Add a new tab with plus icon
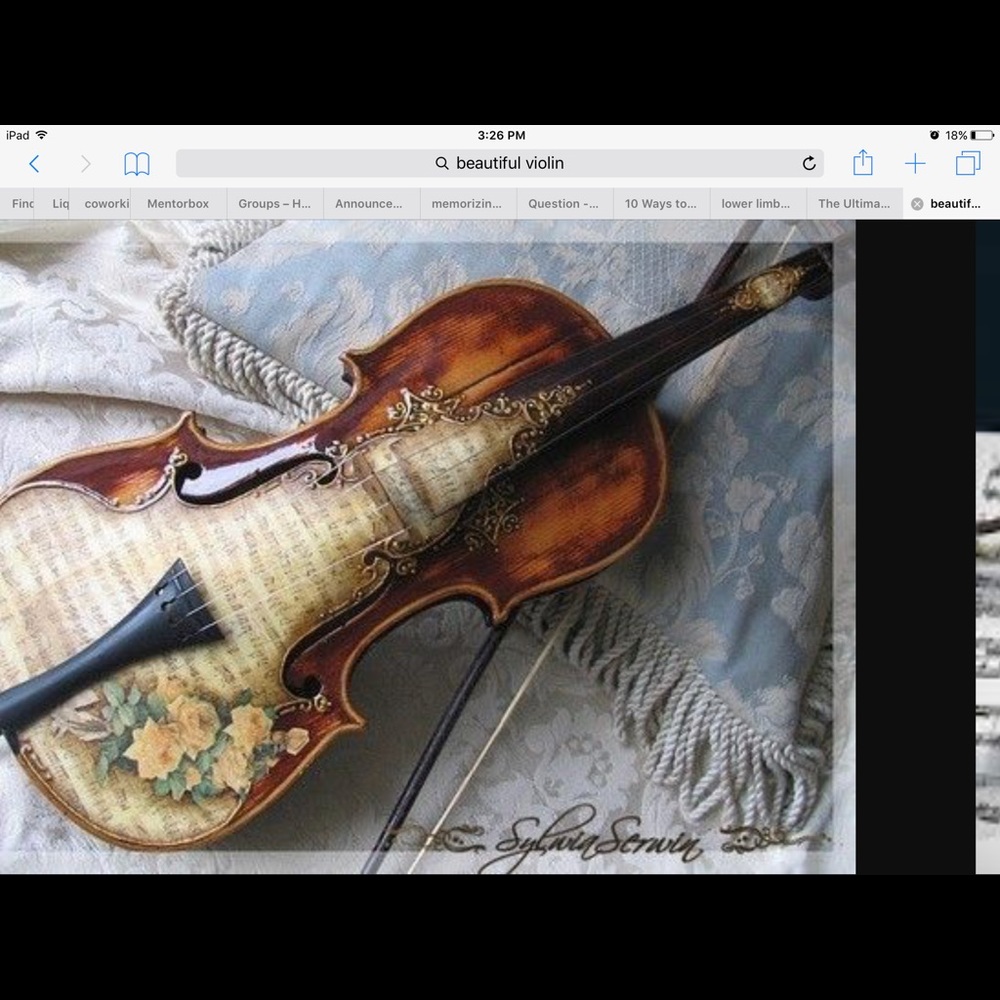 [915, 164]
